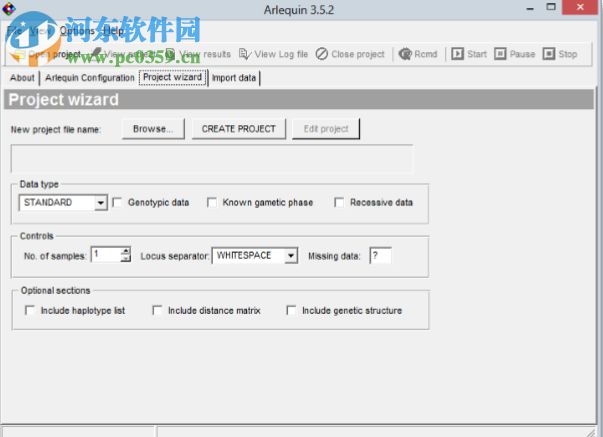This screenshot has height=437, width=603.
Task: Open the Help menu
Action: point(114,30)
